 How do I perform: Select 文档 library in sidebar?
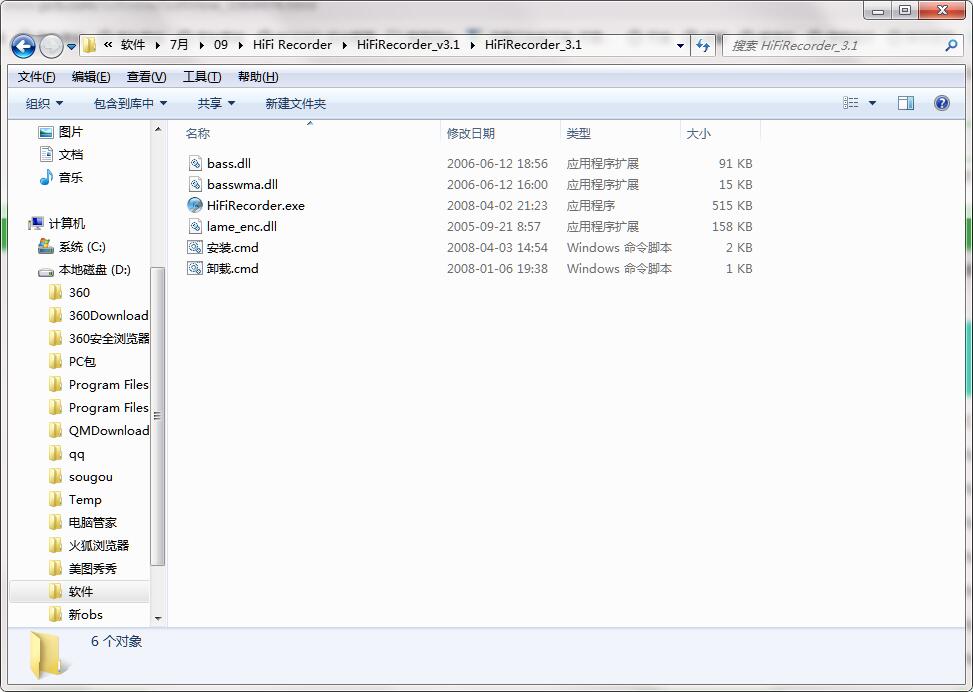60,155
